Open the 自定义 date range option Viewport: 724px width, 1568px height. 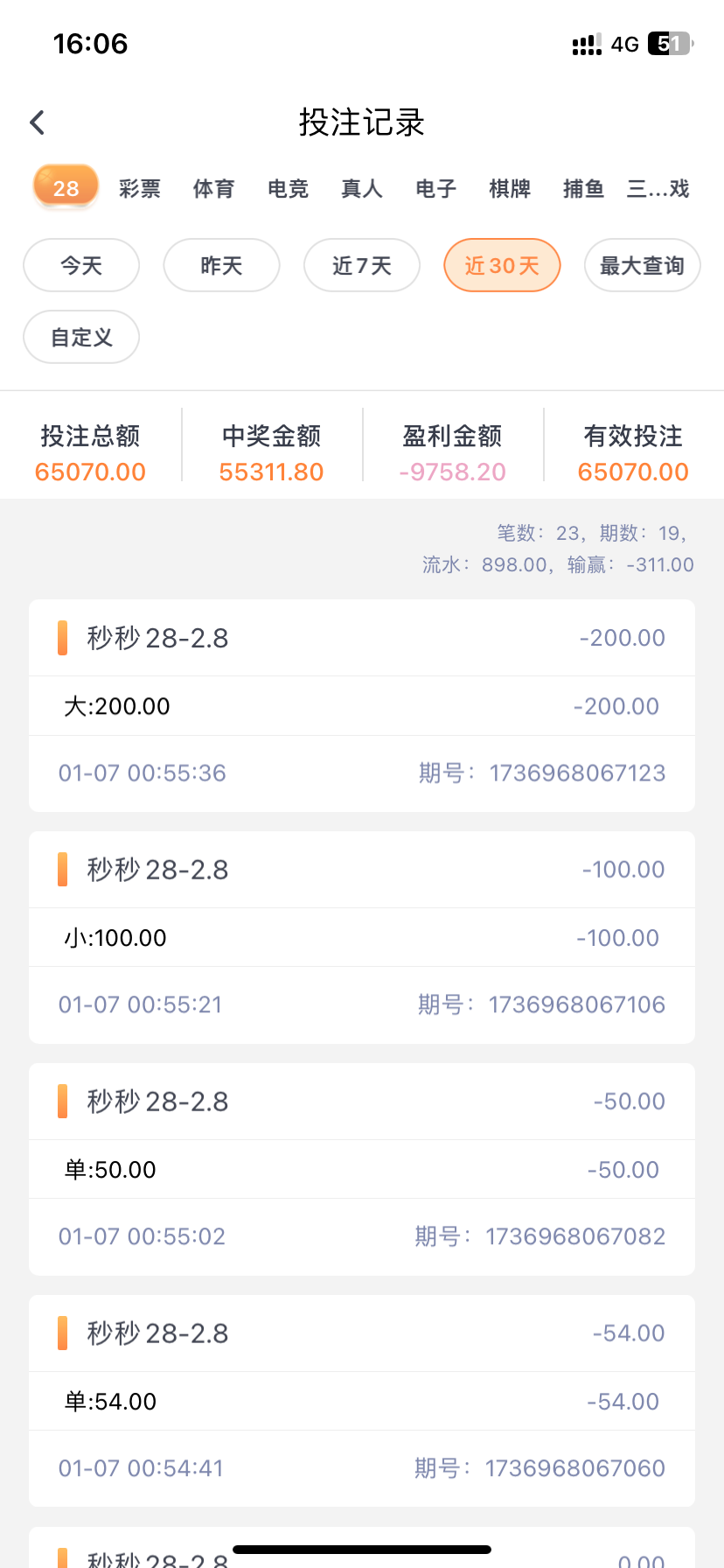click(x=81, y=337)
